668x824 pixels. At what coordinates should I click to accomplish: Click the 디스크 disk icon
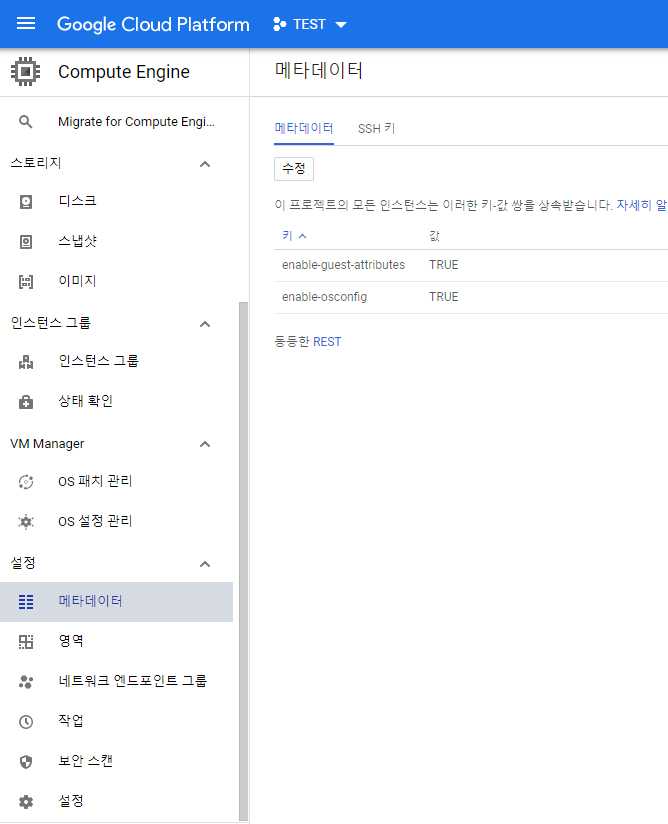[26, 202]
